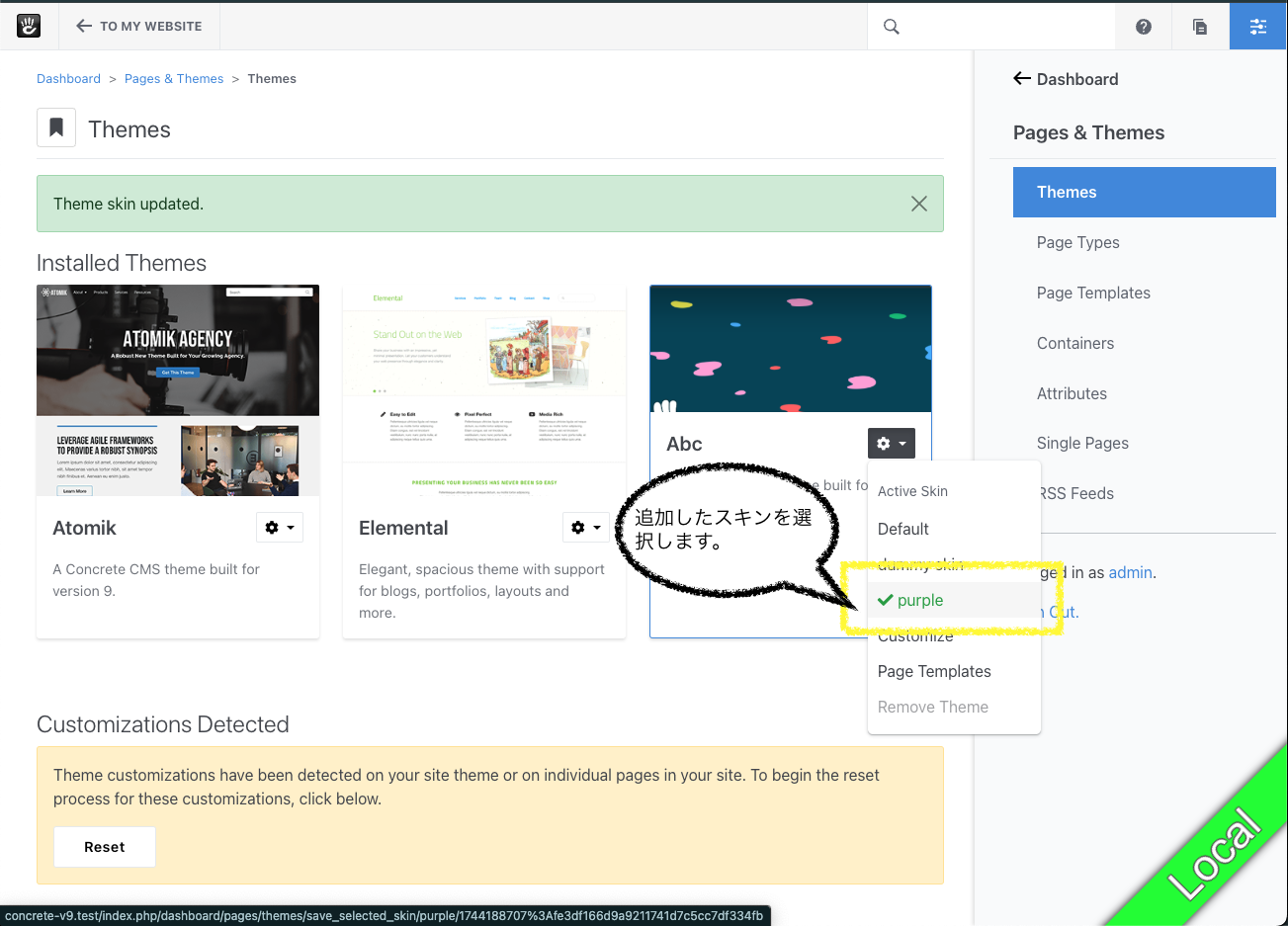1288x926 pixels.
Task: Click the Pages & Themes sidebar heading
Action: point(1088,132)
